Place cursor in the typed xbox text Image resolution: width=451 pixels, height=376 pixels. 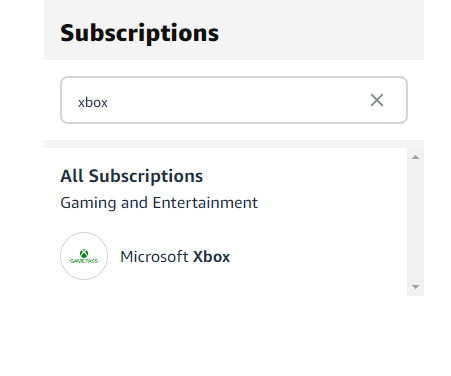click(93, 102)
